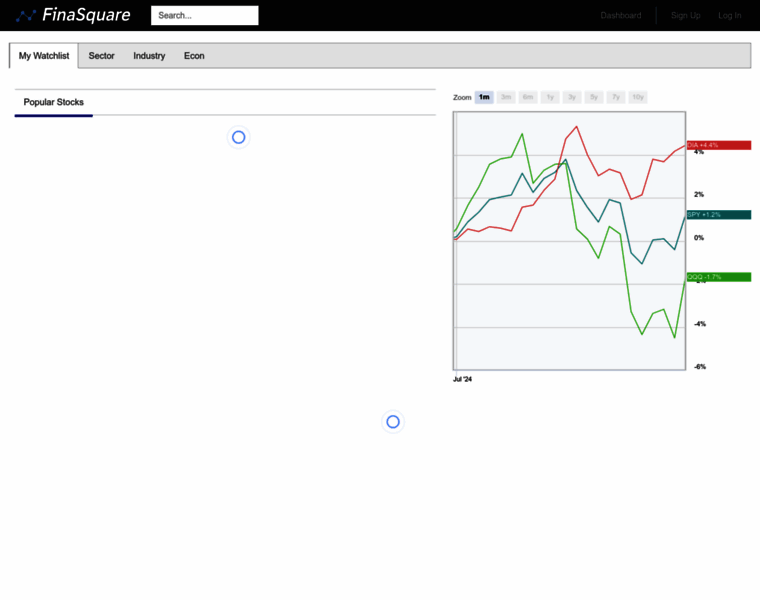The height and width of the screenshot is (600, 760).
Task: Click the red DIA +4.4% label
Action: (719, 145)
